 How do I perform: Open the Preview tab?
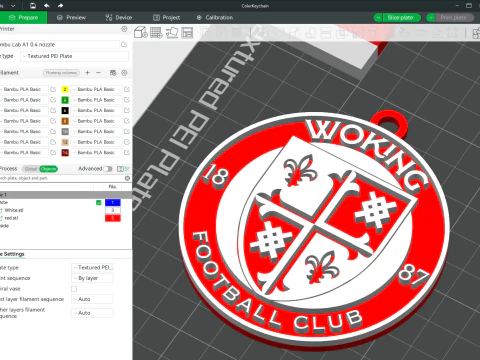tap(71, 17)
